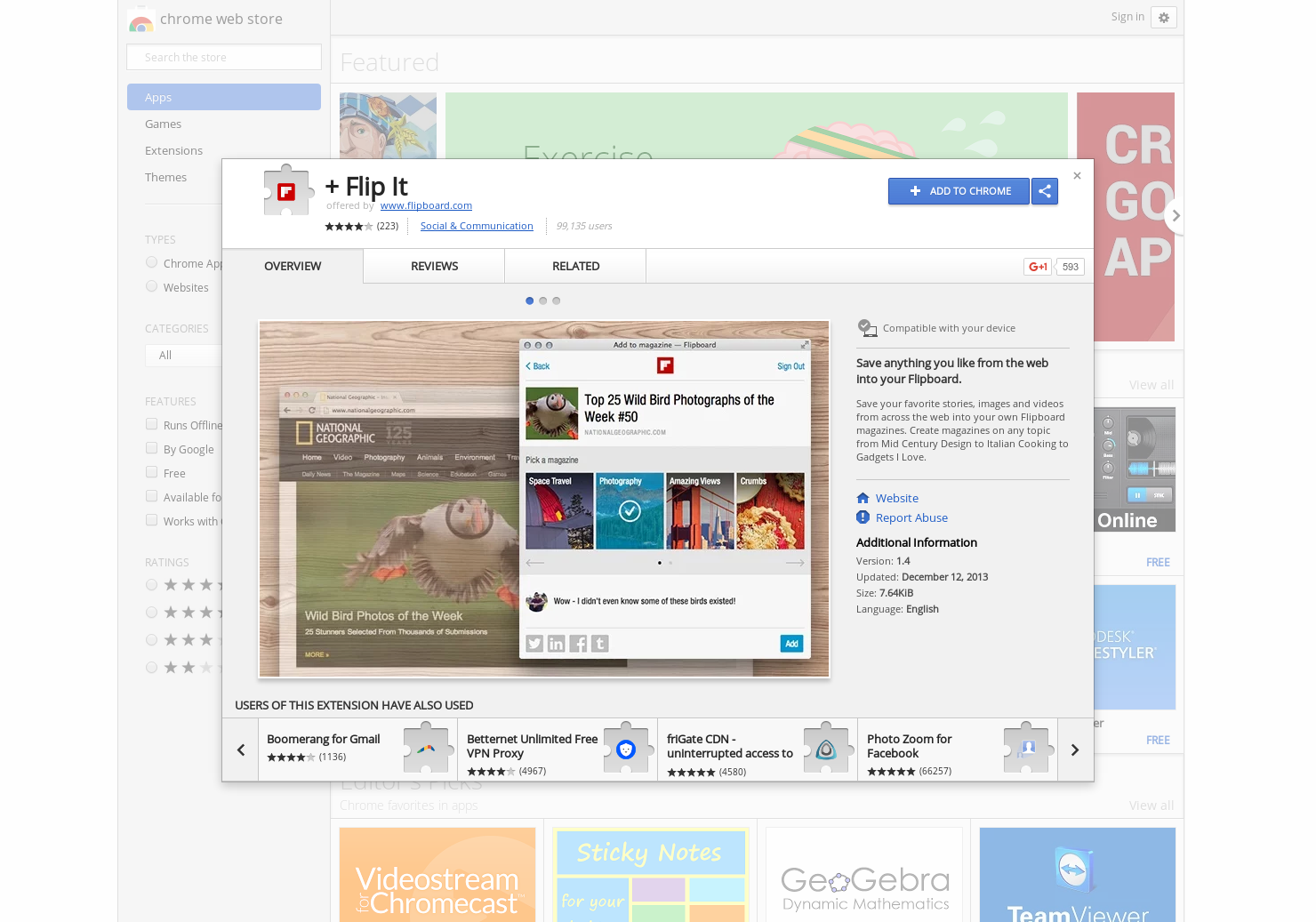The width and height of the screenshot is (1316, 922).
Task: Open Boomerang for Gmail extension icon
Action: coord(427,749)
